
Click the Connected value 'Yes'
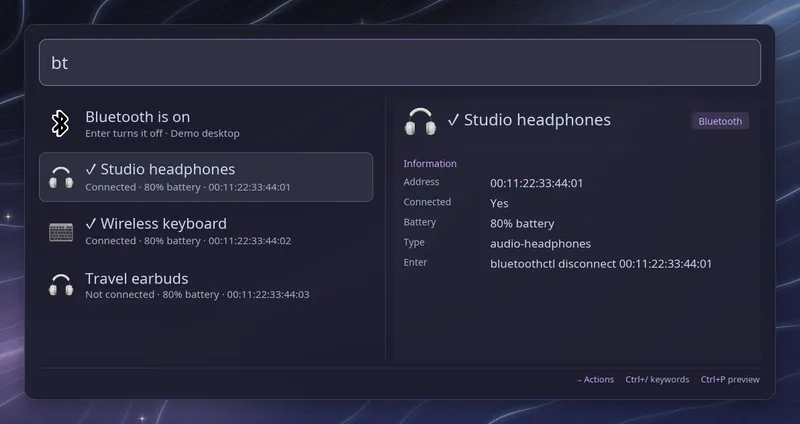point(499,203)
